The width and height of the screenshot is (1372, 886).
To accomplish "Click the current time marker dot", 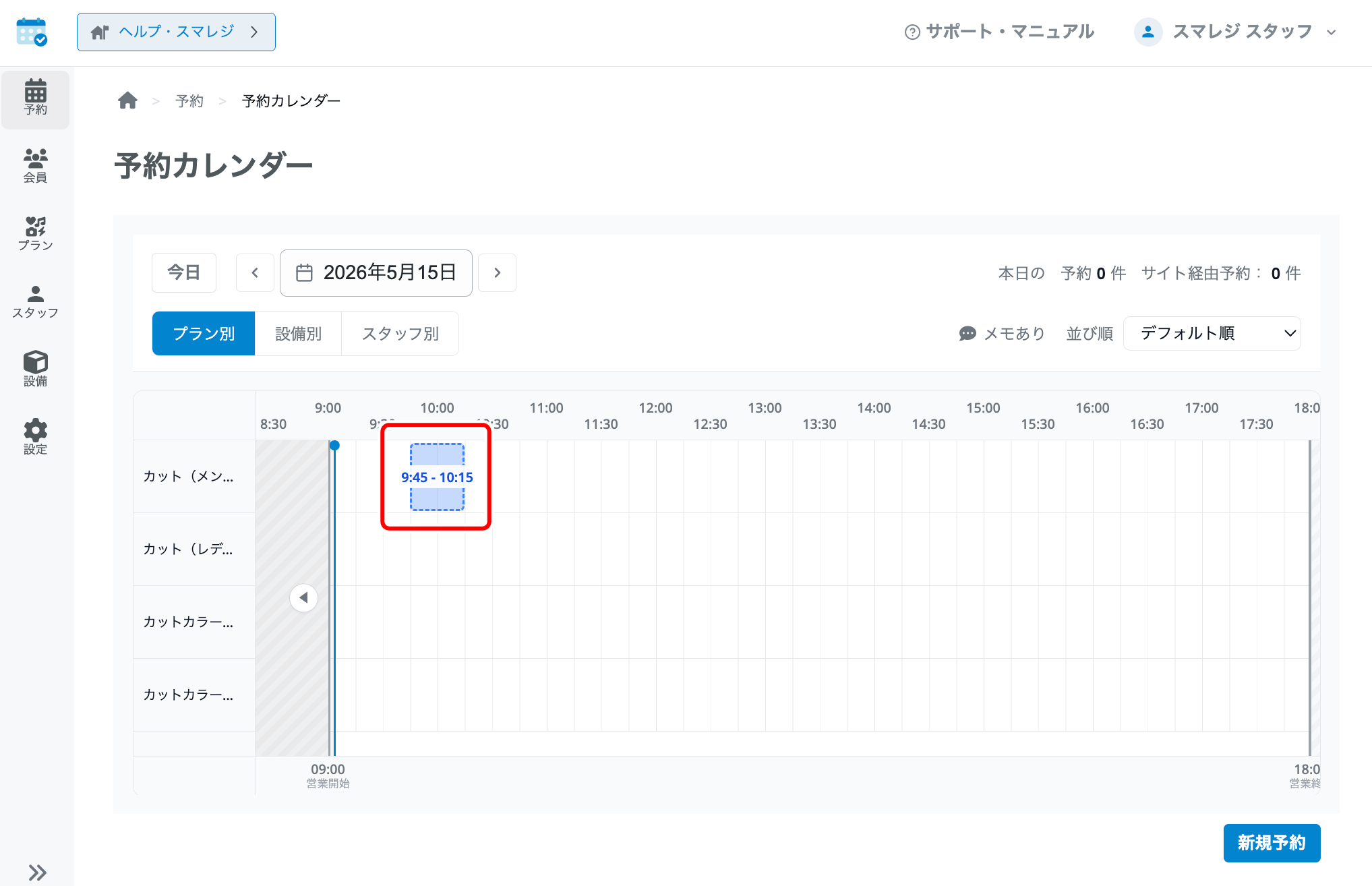I will coord(334,445).
